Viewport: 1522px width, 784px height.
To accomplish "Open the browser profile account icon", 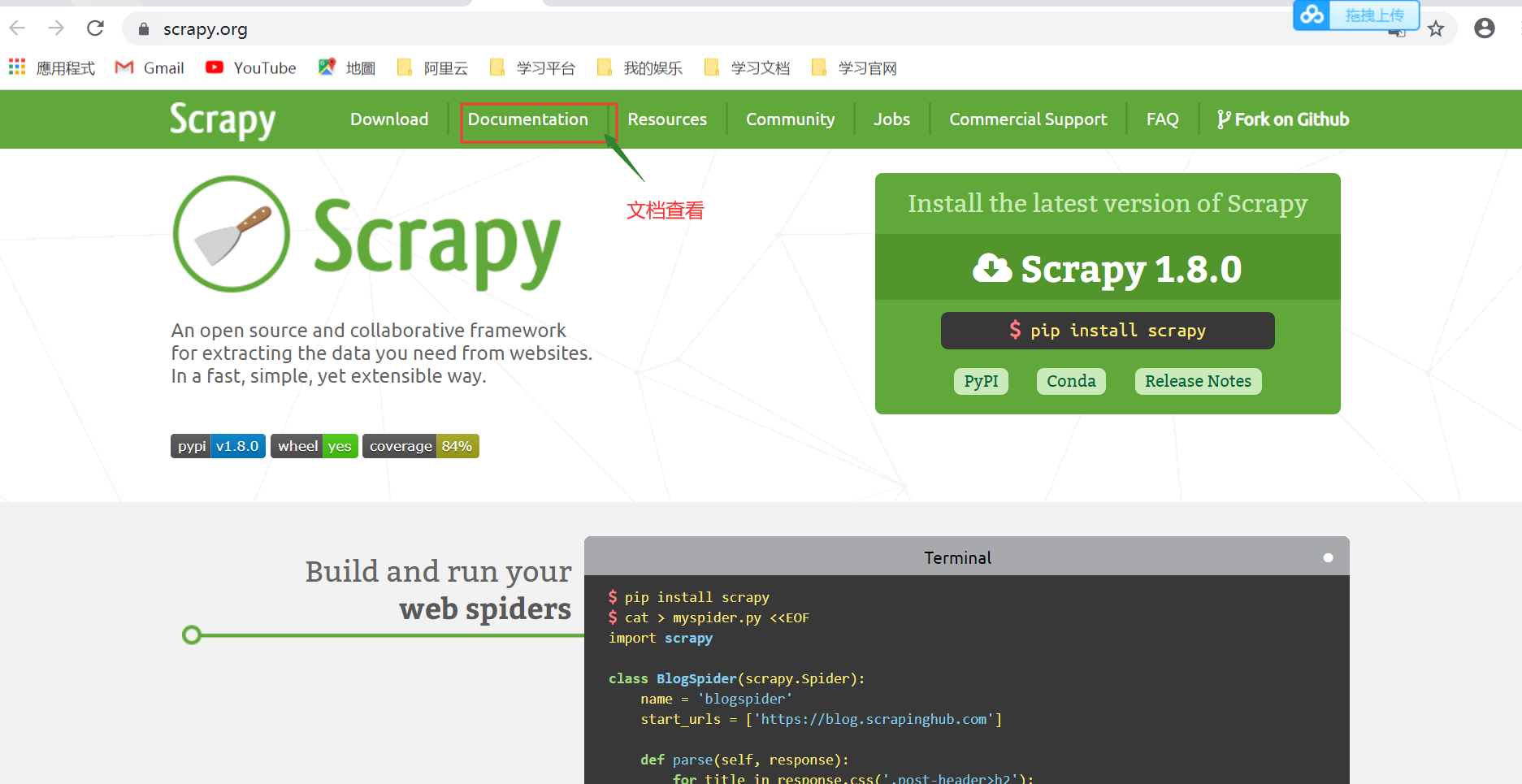I will (x=1485, y=28).
